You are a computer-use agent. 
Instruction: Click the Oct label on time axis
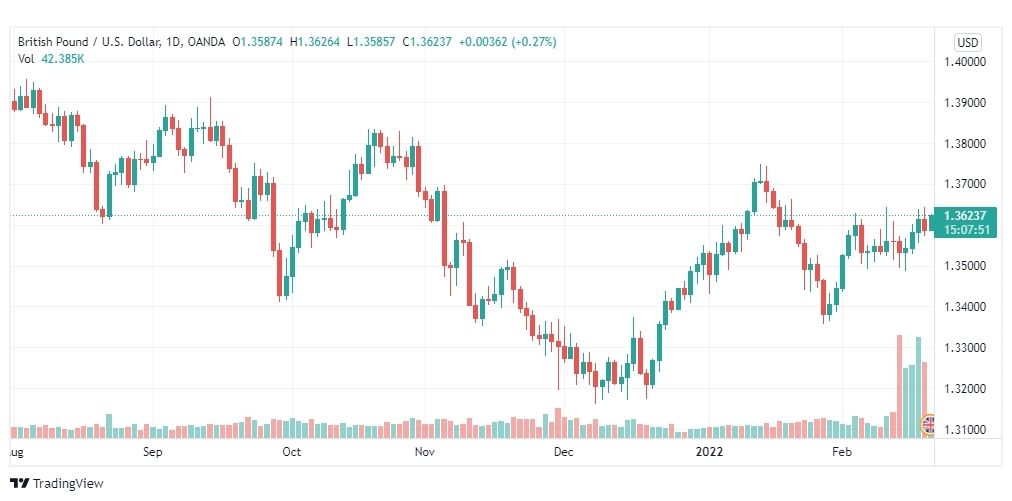[292, 452]
